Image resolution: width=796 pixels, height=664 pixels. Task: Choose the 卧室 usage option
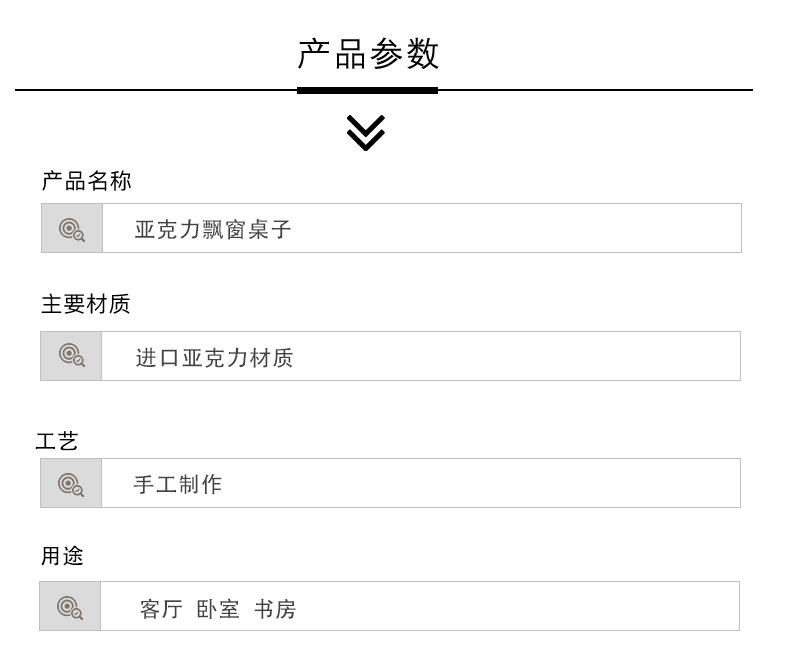coord(218,609)
